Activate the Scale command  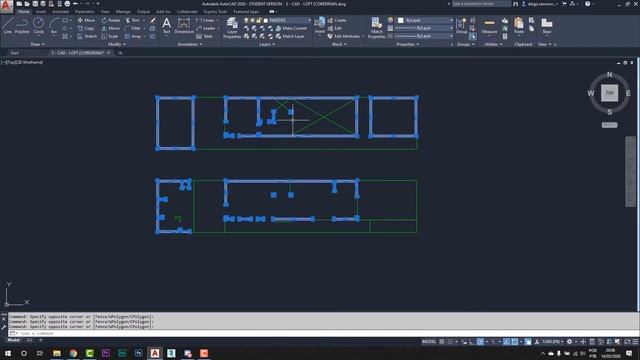110,36
